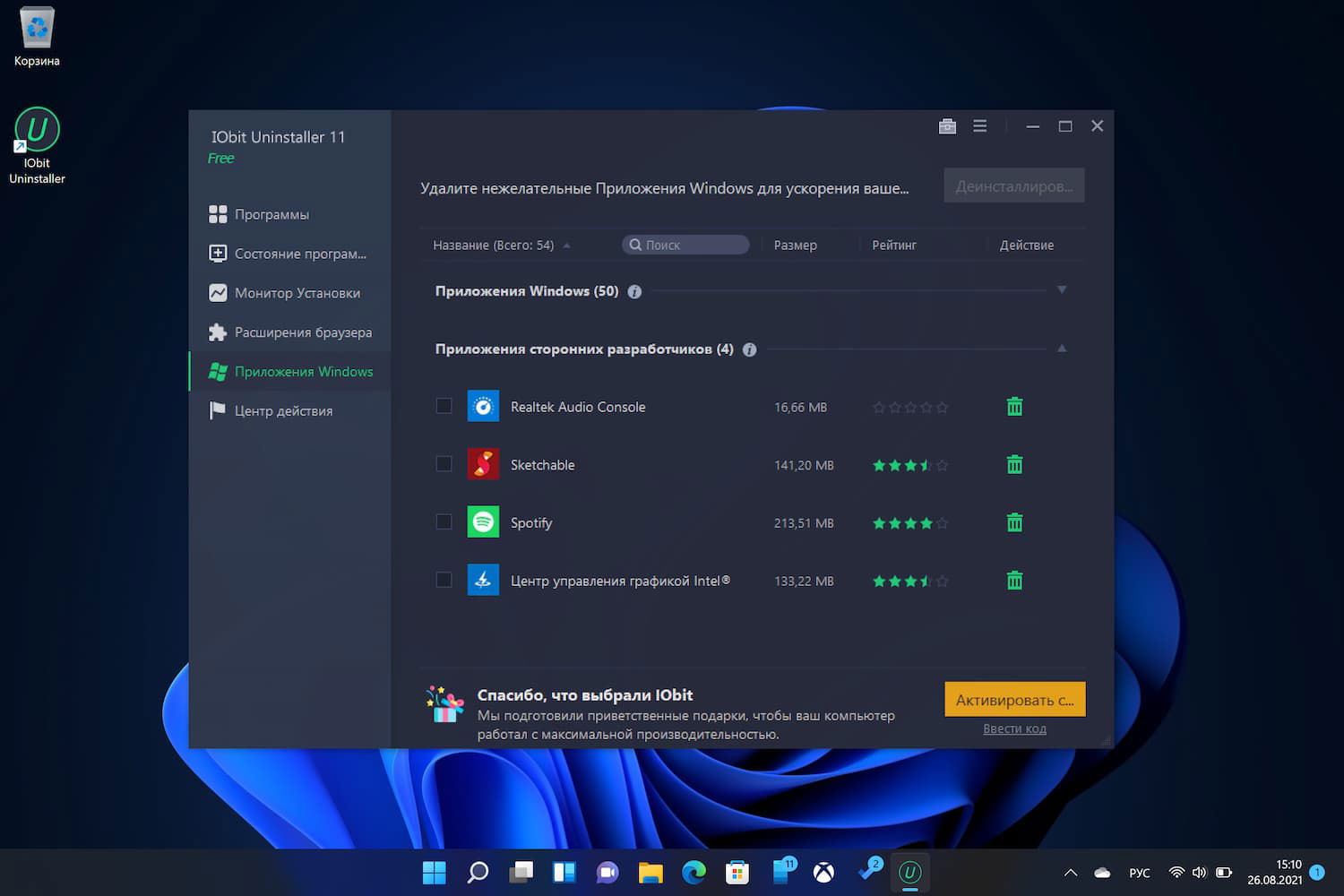Click the star rating for Sketchable
Viewport: 1344px width, 896px height.
(x=910, y=466)
